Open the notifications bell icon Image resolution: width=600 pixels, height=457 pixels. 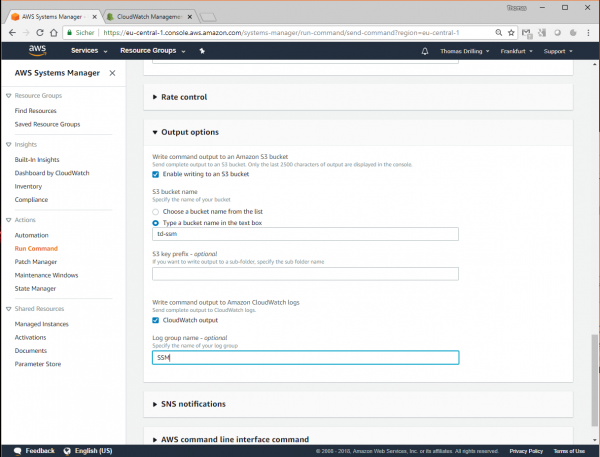pos(425,51)
